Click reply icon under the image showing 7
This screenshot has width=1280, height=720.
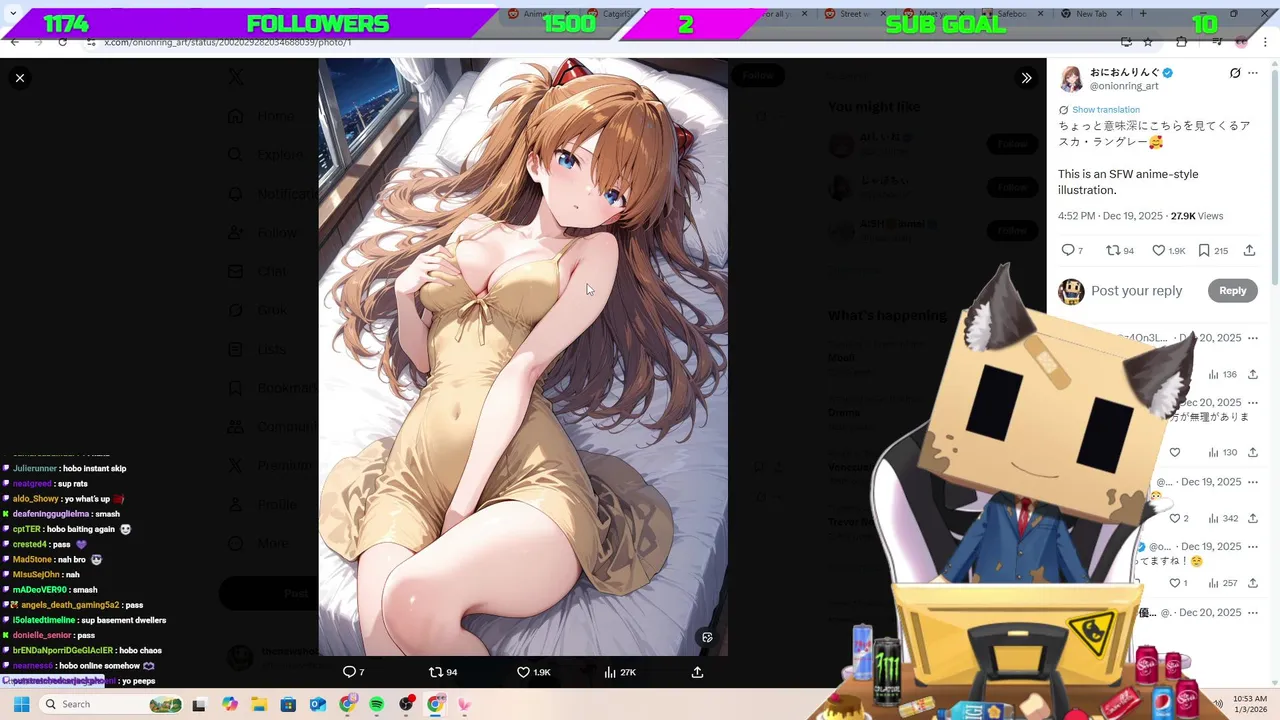point(349,672)
